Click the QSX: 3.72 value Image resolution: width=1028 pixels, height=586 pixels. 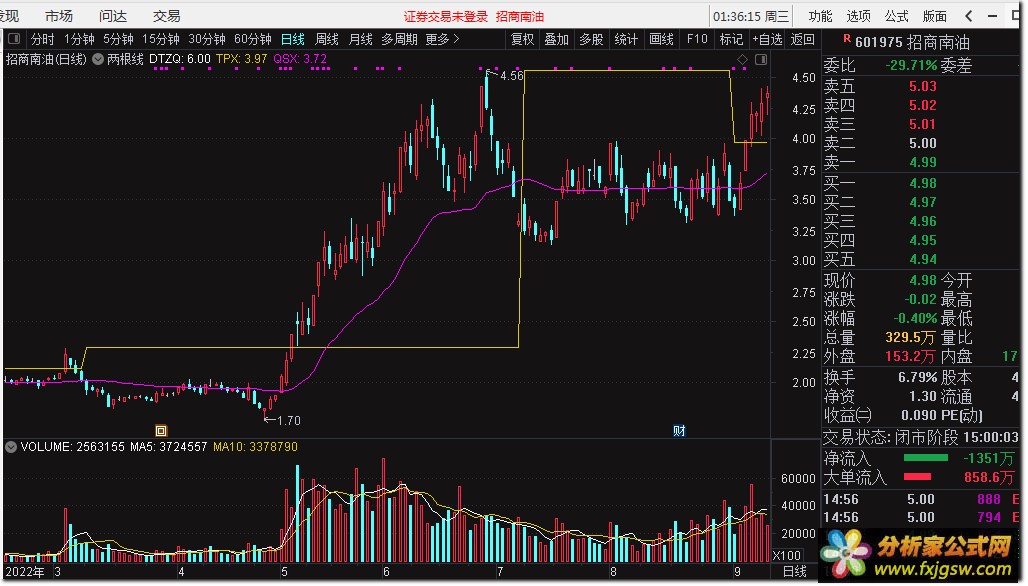300,59
